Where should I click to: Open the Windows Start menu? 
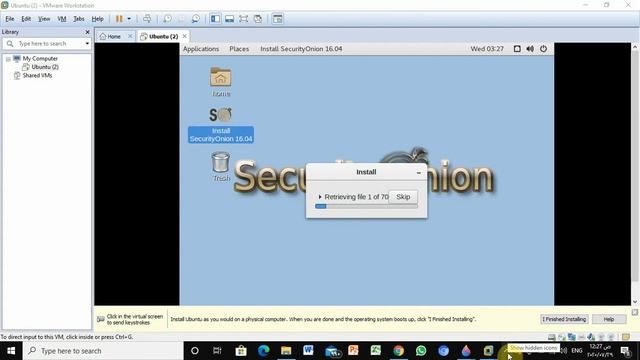11,351
